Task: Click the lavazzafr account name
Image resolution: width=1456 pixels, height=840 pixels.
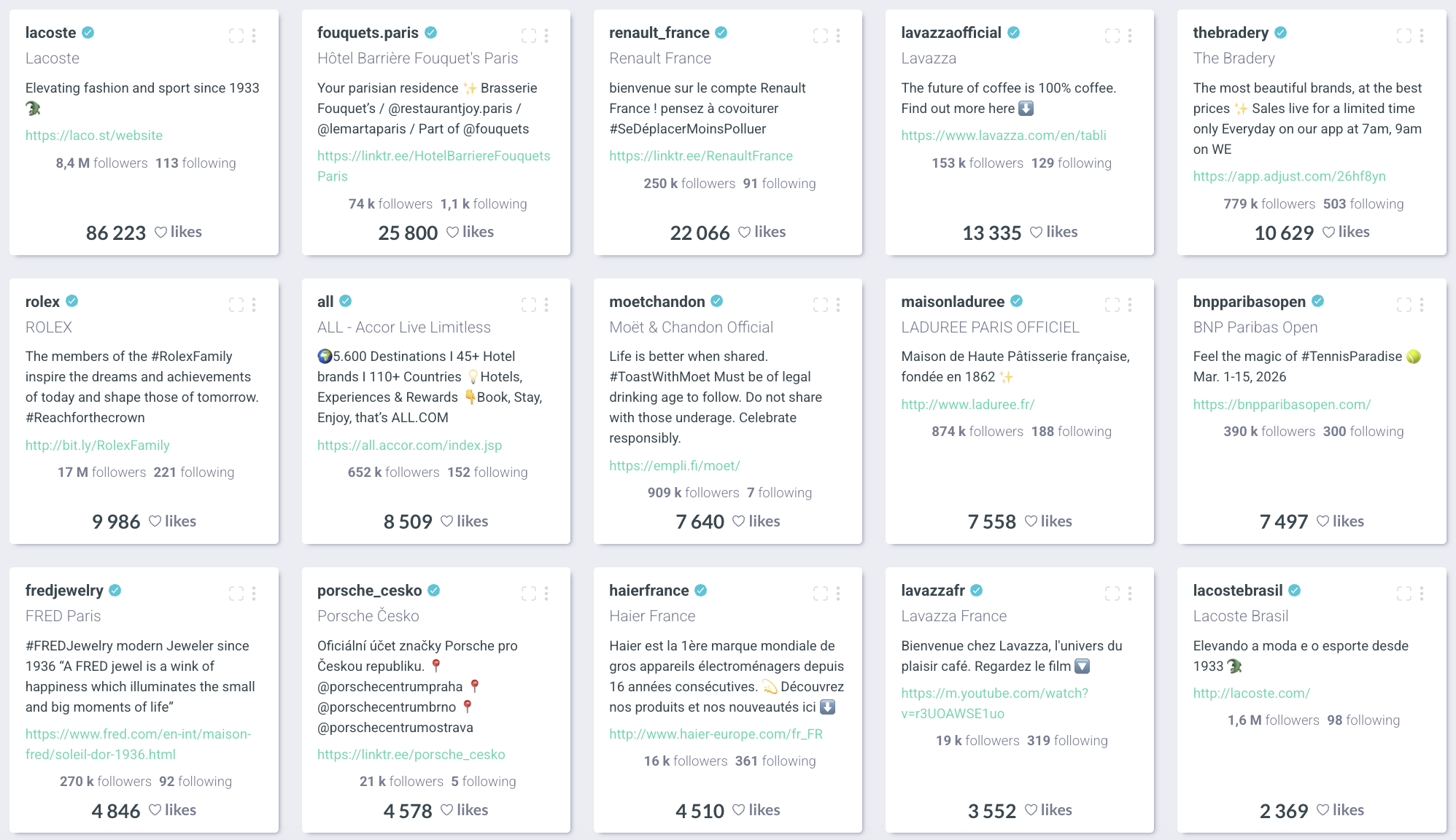Action: click(x=933, y=590)
